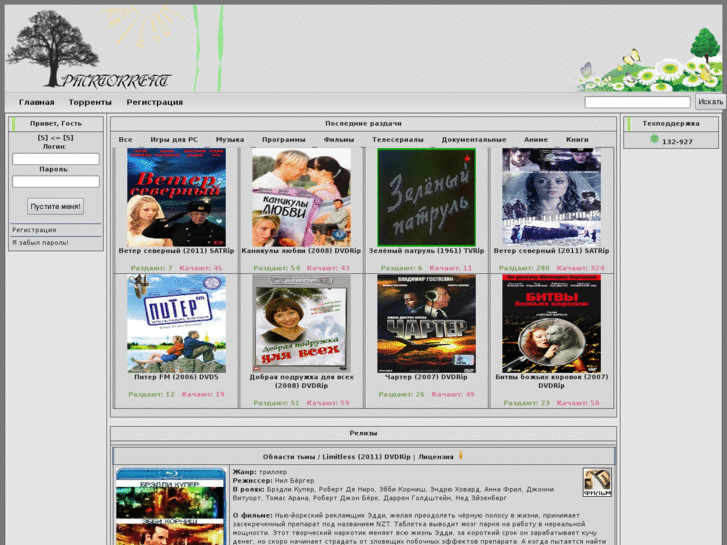
Task: Focus the Логин input field
Action: [x=56, y=159]
